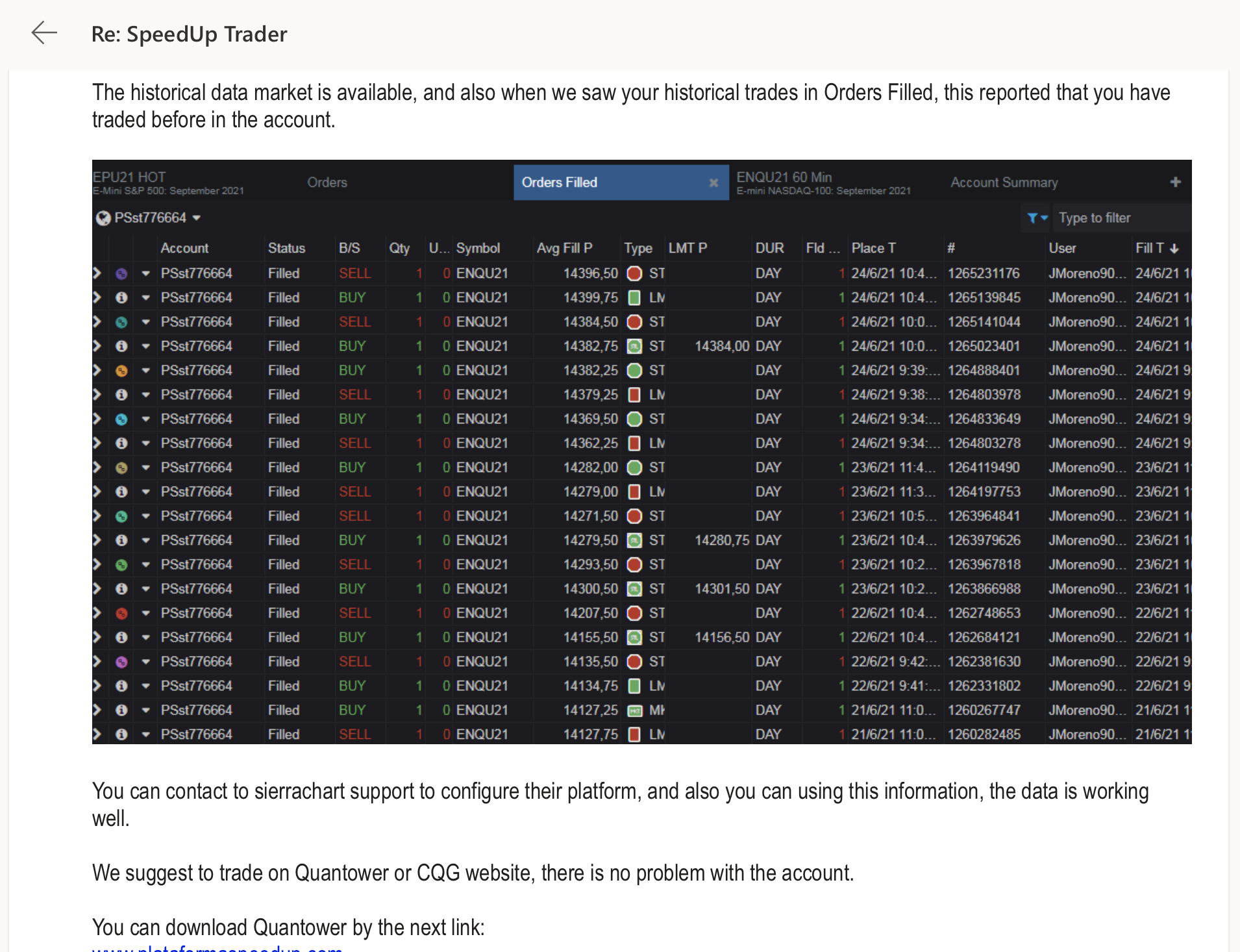
Task: Click the red SELL order type swatch 14379,25
Action: (635, 395)
